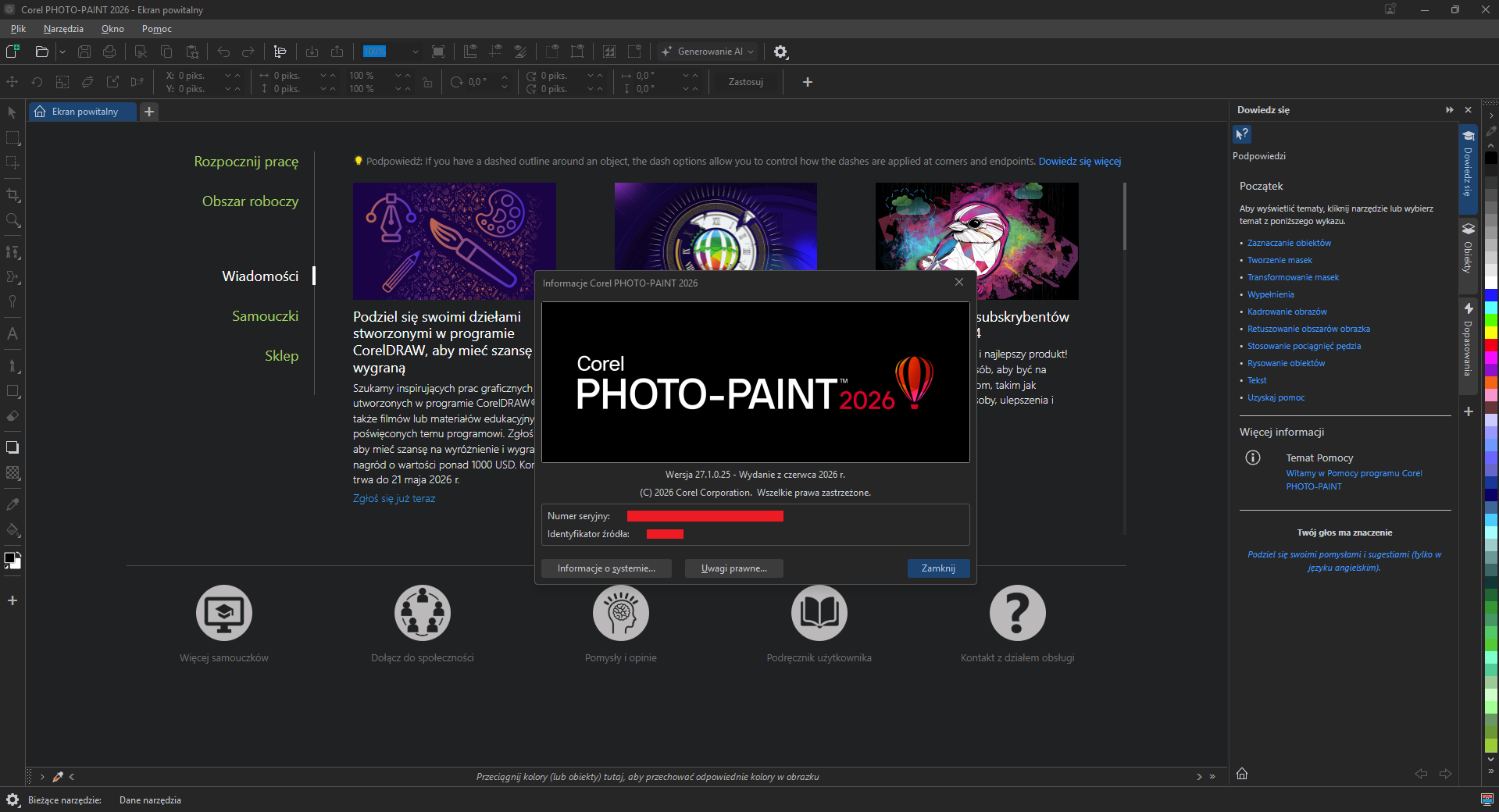Click the up arrow at the color palette top
This screenshot has height=812, width=1499.
tap(1491, 145)
